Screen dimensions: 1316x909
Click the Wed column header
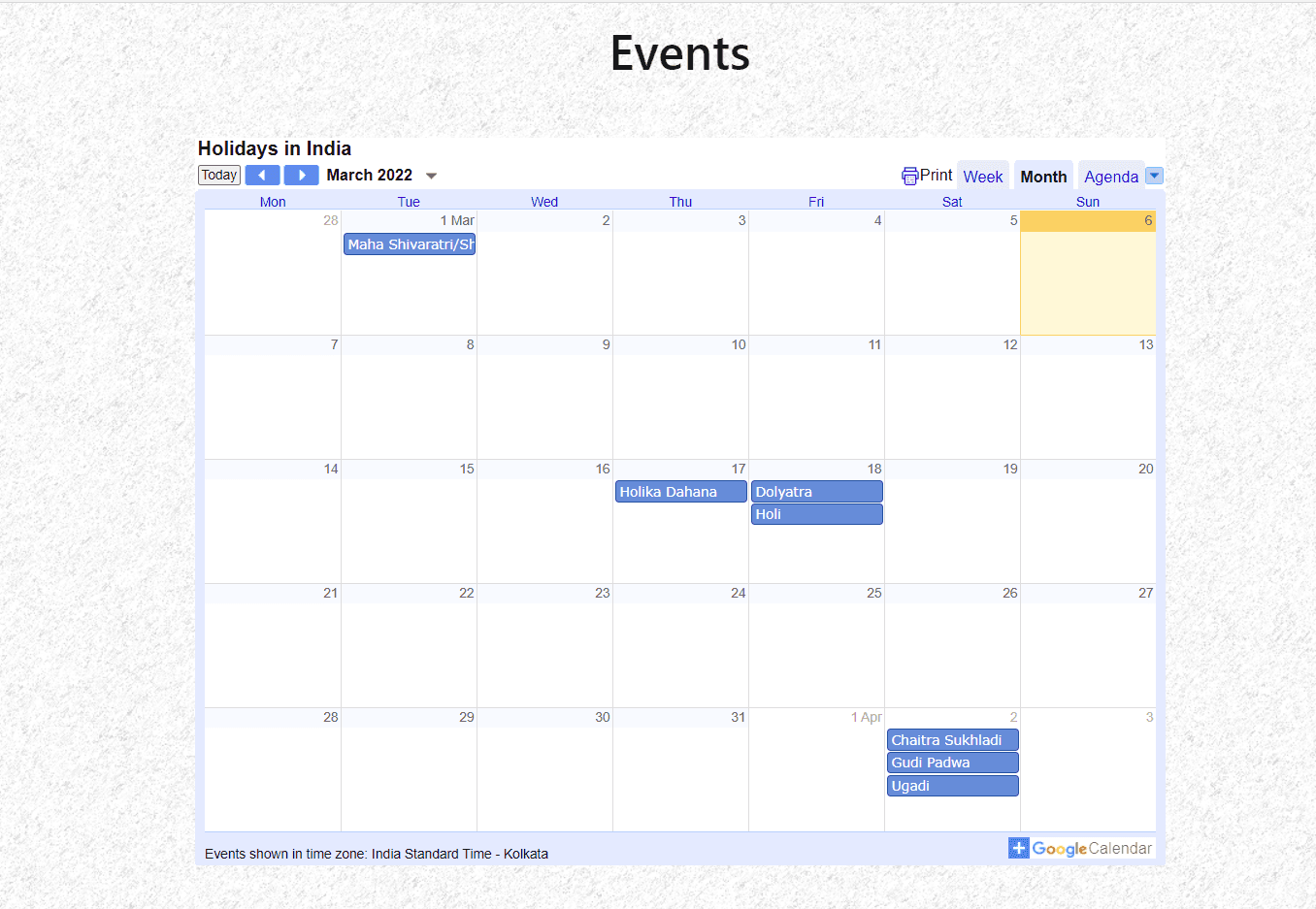click(544, 202)
